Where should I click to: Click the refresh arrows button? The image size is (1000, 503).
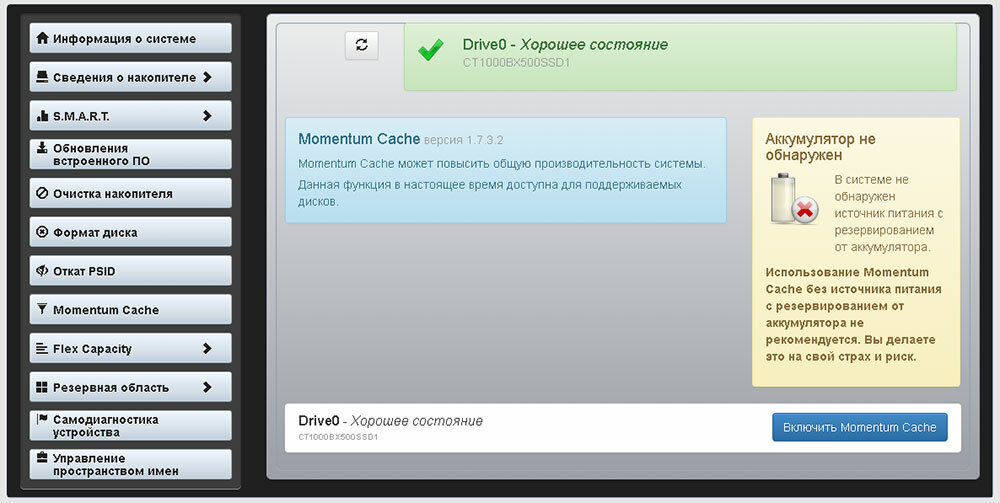click(362, 45)
